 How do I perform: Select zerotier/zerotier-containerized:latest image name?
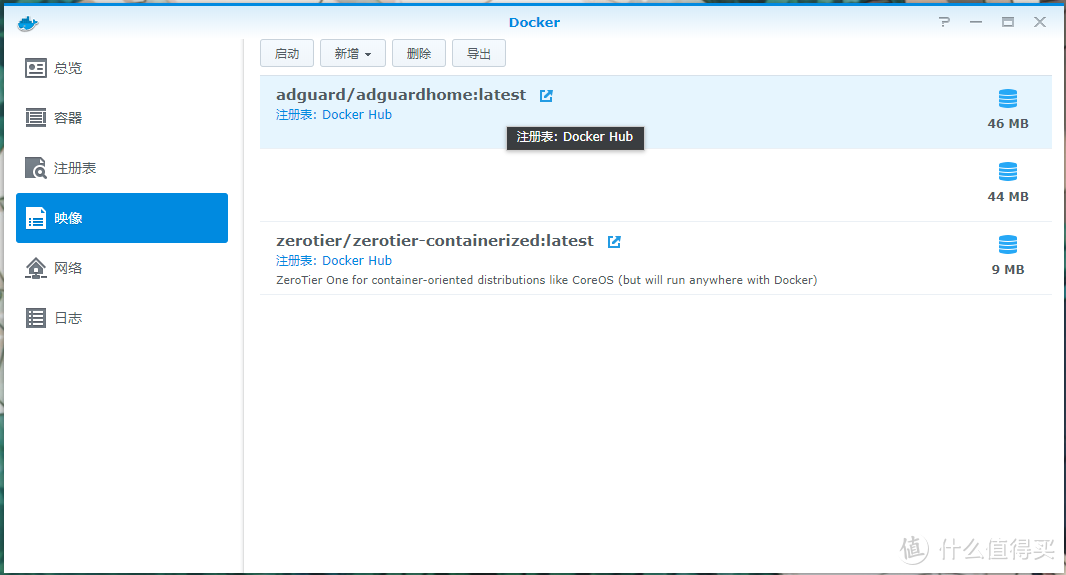(x=434, y=241)
